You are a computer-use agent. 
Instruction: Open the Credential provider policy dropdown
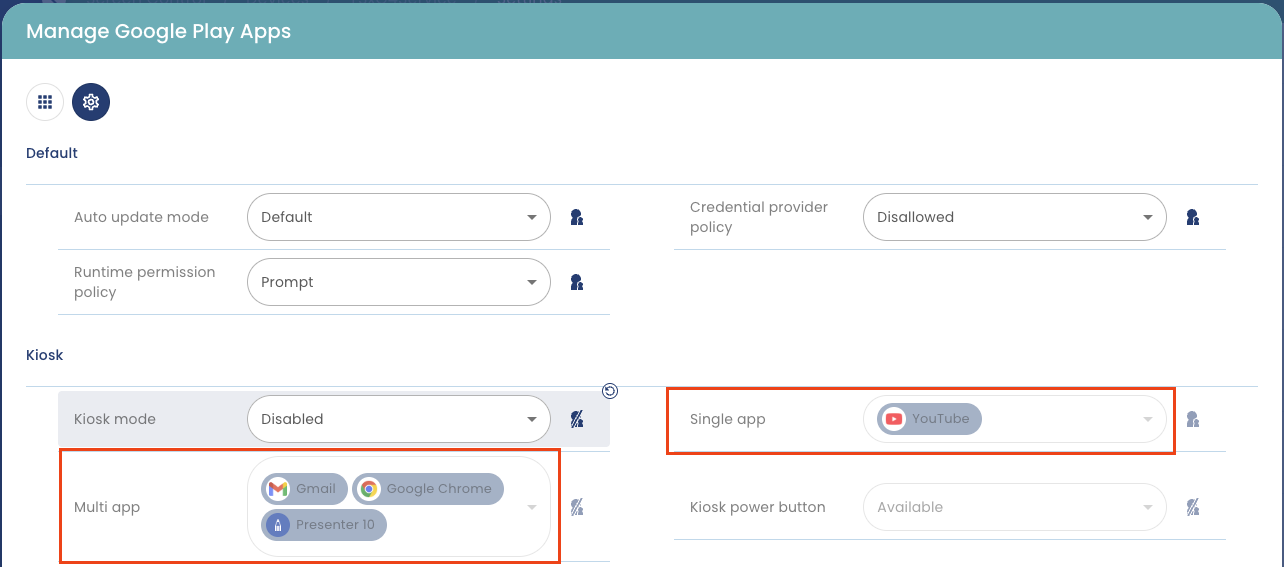1014,217
